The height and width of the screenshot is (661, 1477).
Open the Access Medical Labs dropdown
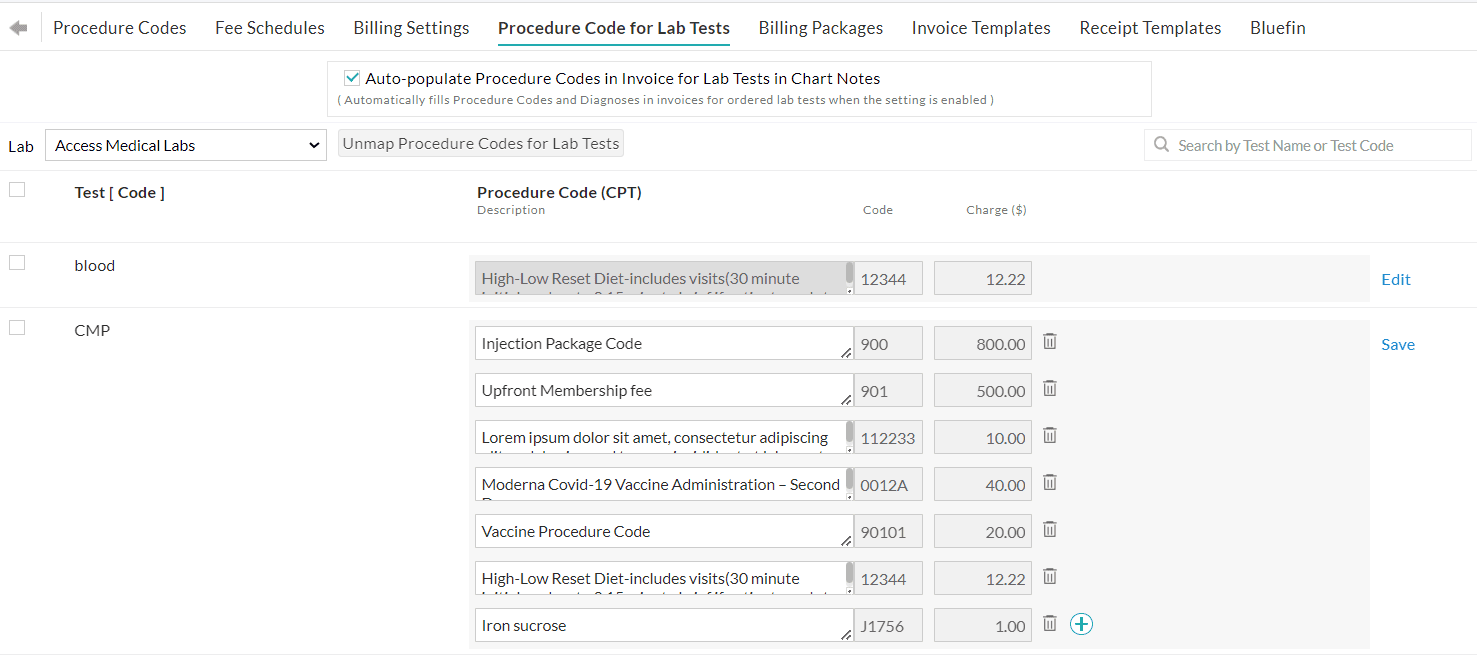coord(185,144)
